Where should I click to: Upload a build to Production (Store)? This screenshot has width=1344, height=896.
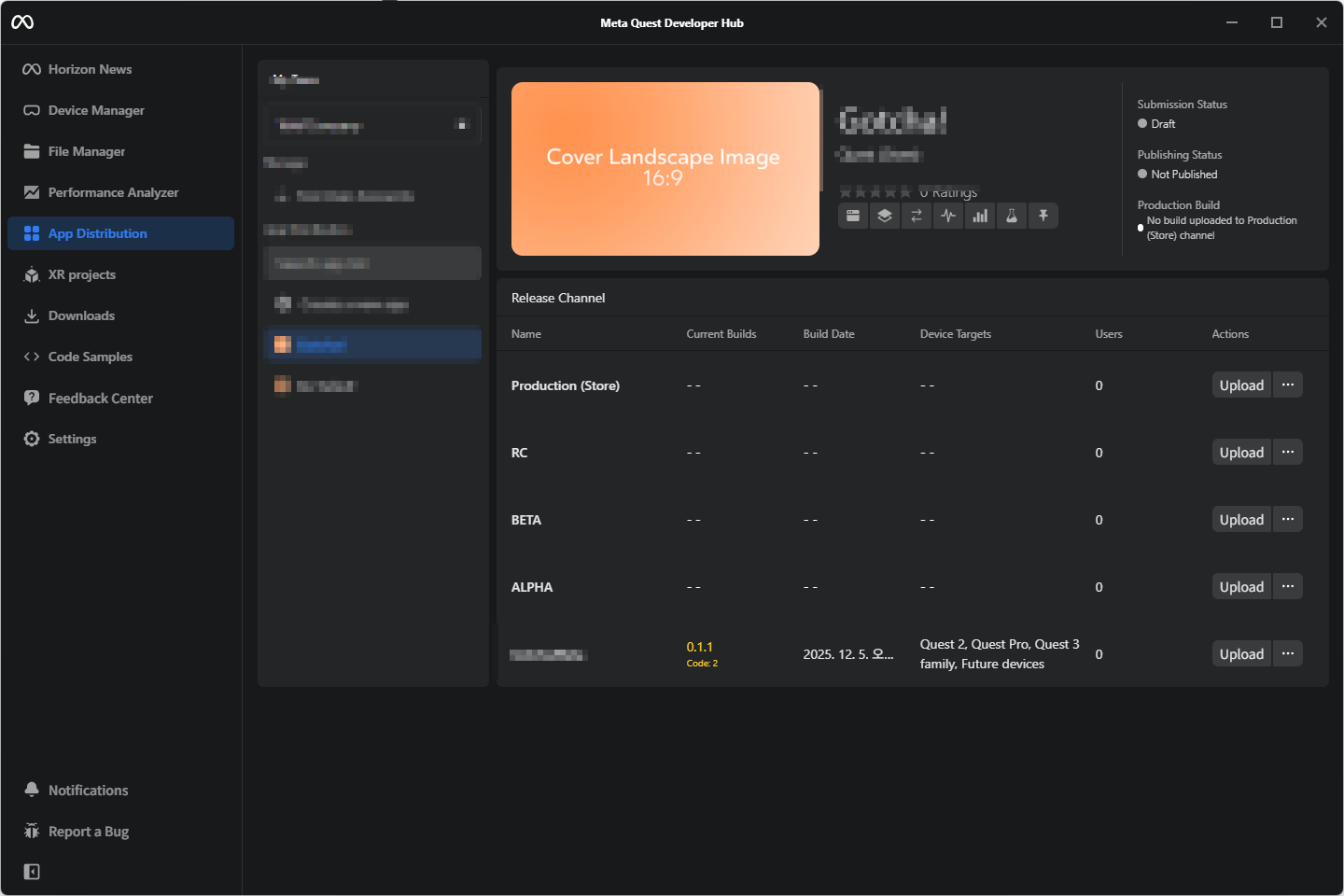pos(1241,385)
